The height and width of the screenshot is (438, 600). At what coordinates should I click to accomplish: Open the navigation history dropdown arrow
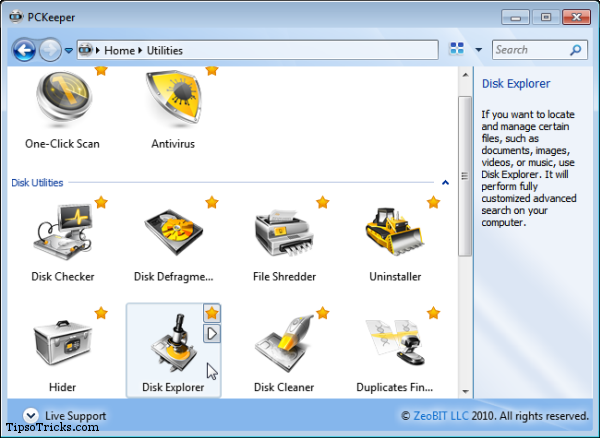[x=69, y=50]
